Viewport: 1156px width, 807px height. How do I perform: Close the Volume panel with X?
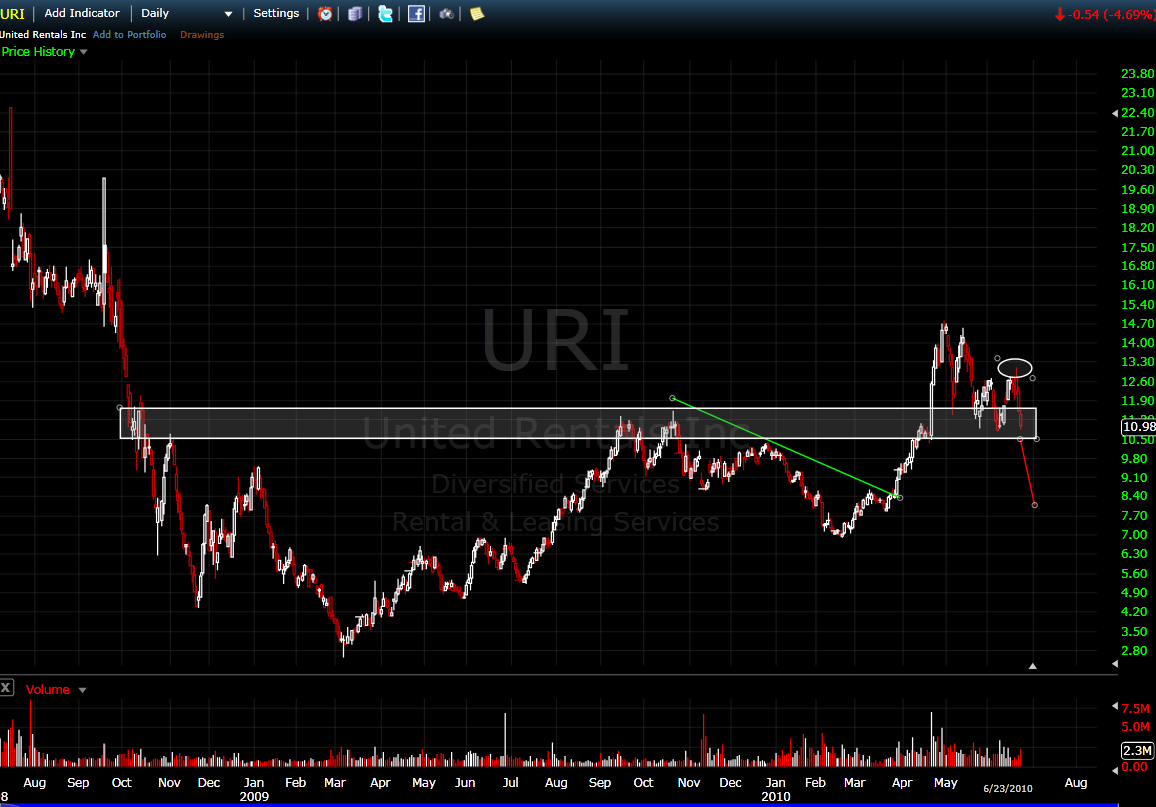[6, 688]
